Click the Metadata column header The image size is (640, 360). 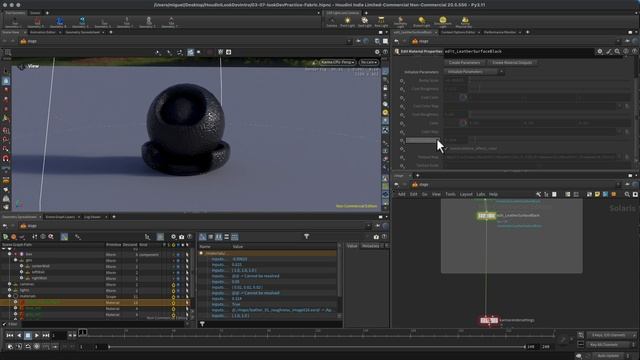[370, 246]
